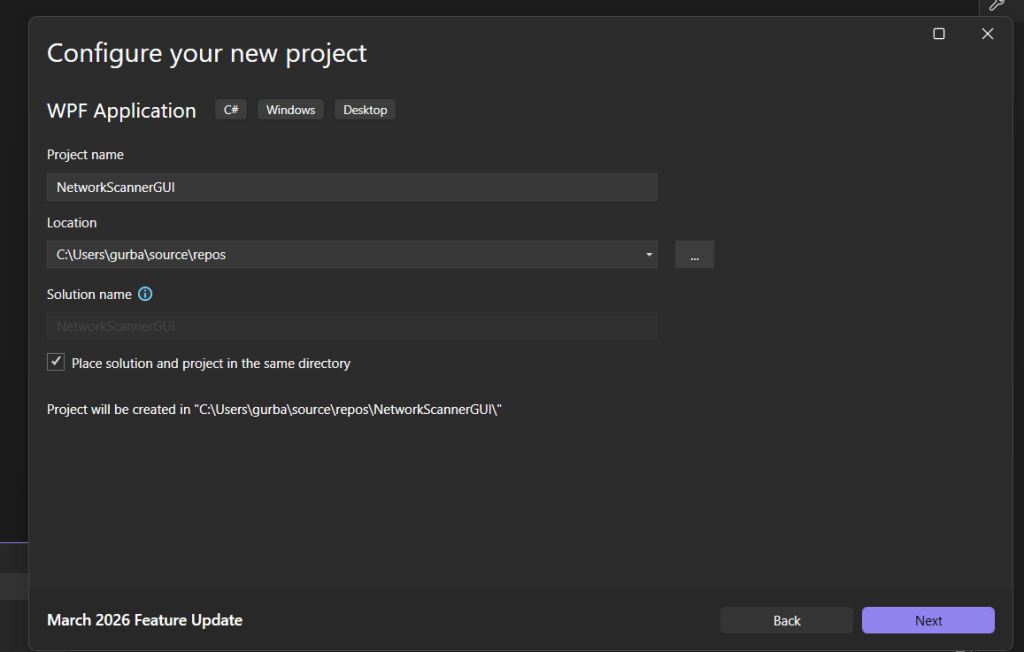Click the WPF Application template title

tap(121, 111)
